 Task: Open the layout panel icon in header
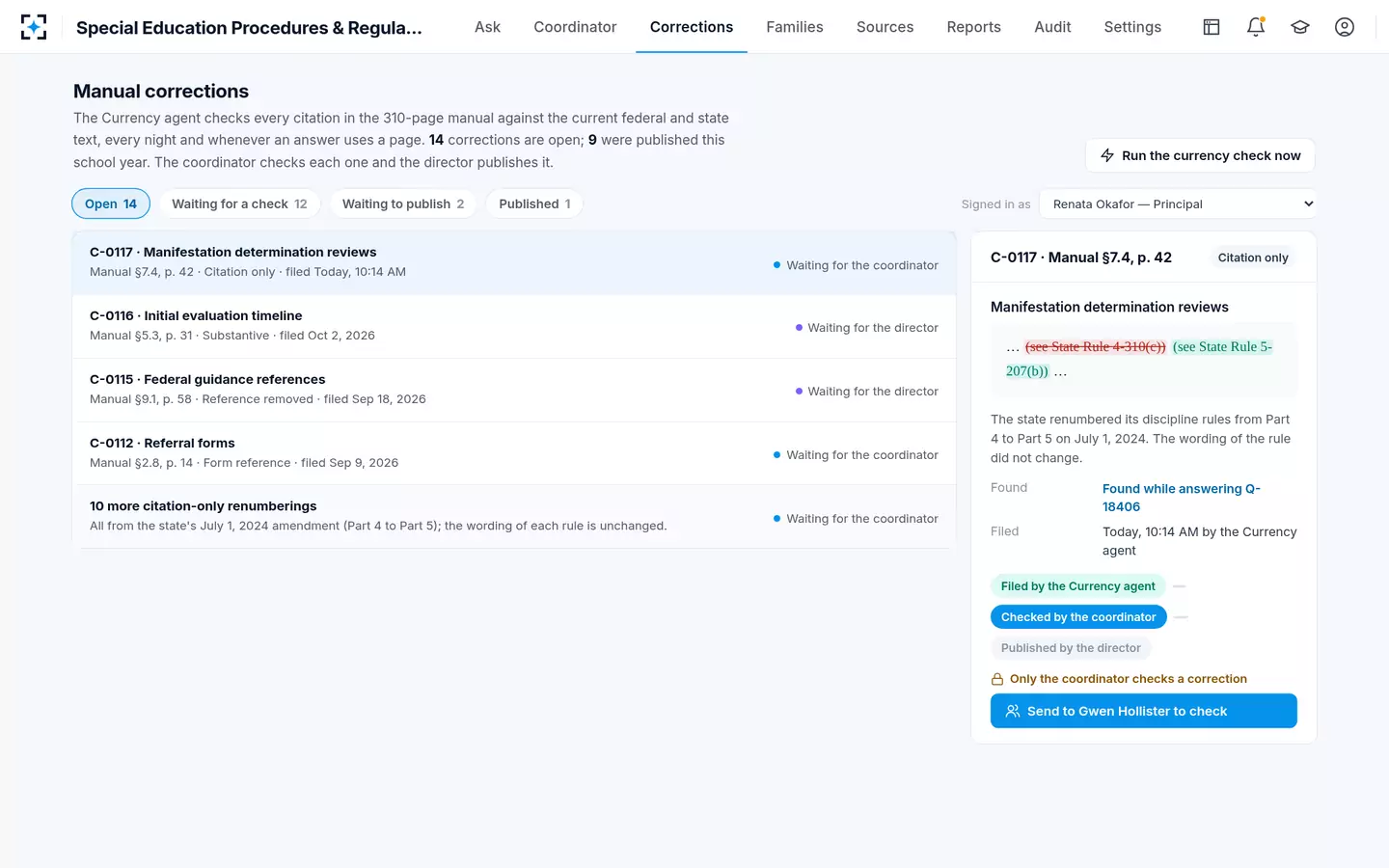(1212, 27)
